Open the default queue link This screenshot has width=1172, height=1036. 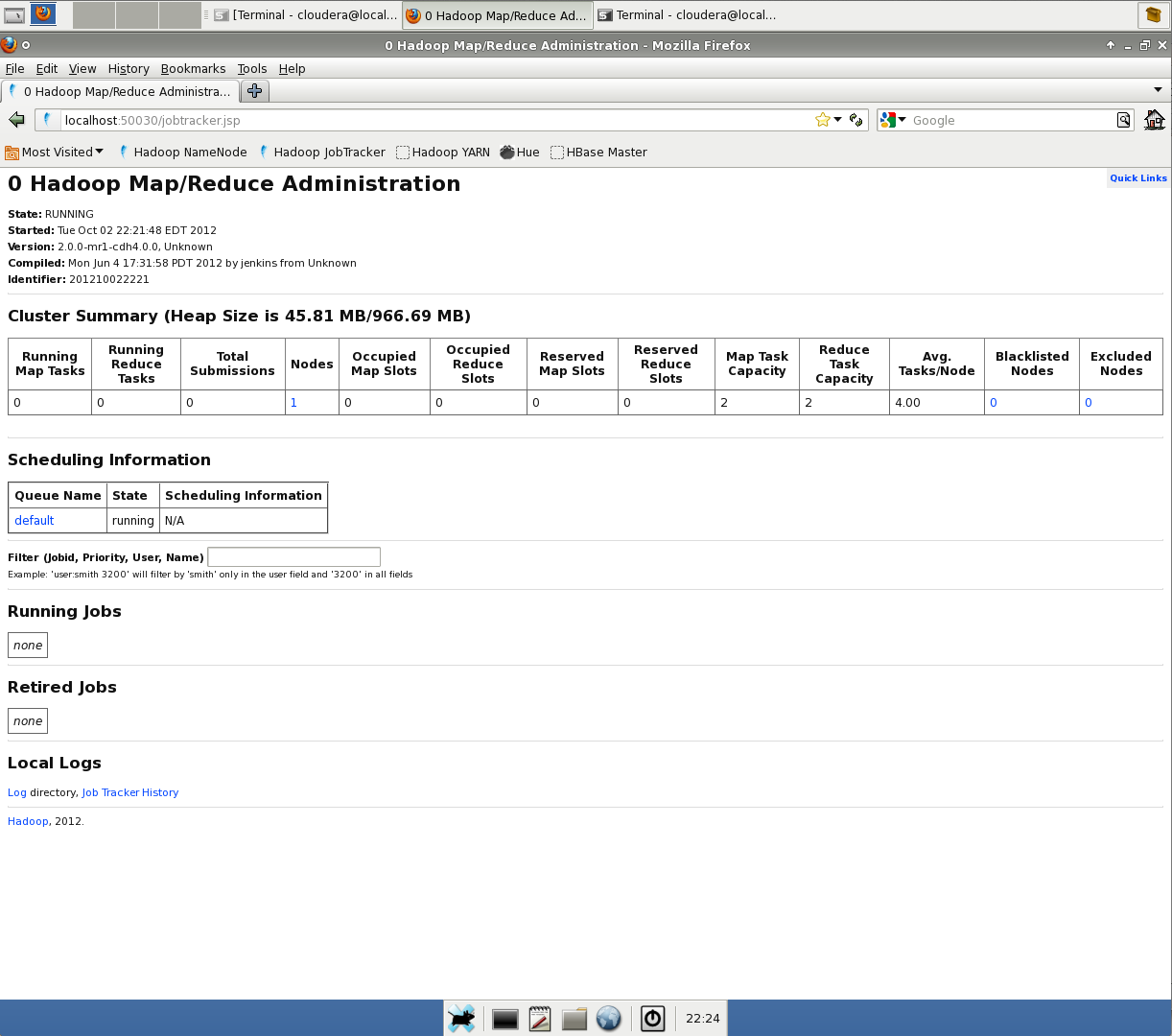tap(35, 520)
